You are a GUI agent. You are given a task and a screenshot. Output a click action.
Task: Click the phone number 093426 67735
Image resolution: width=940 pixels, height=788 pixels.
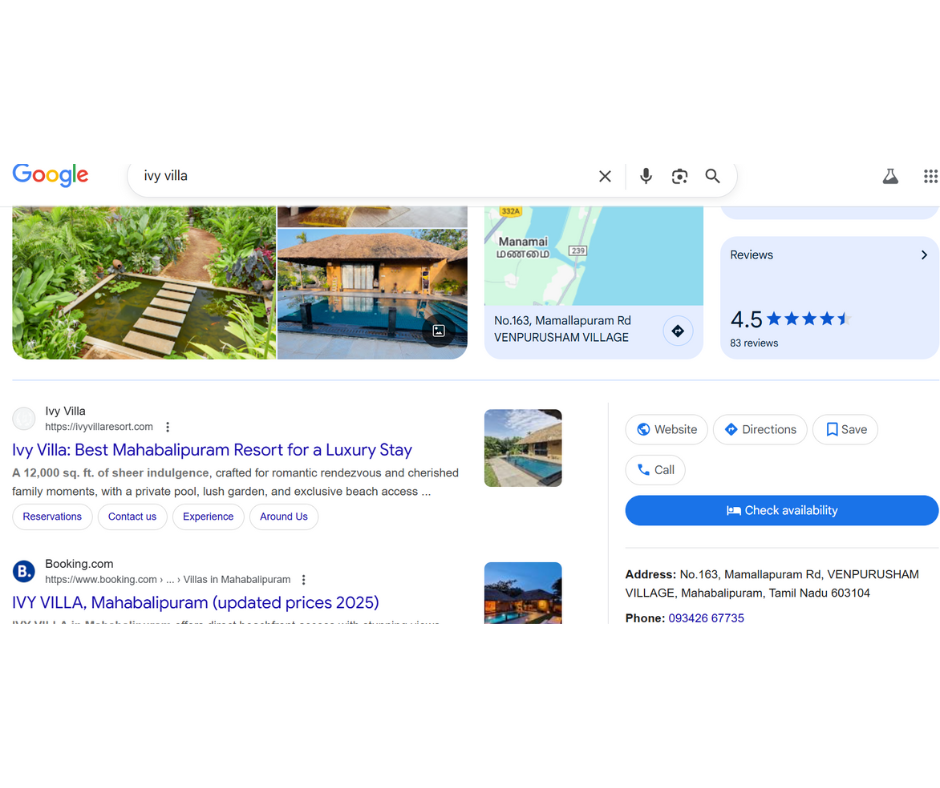pyautogui.click(x=706, y=618)
